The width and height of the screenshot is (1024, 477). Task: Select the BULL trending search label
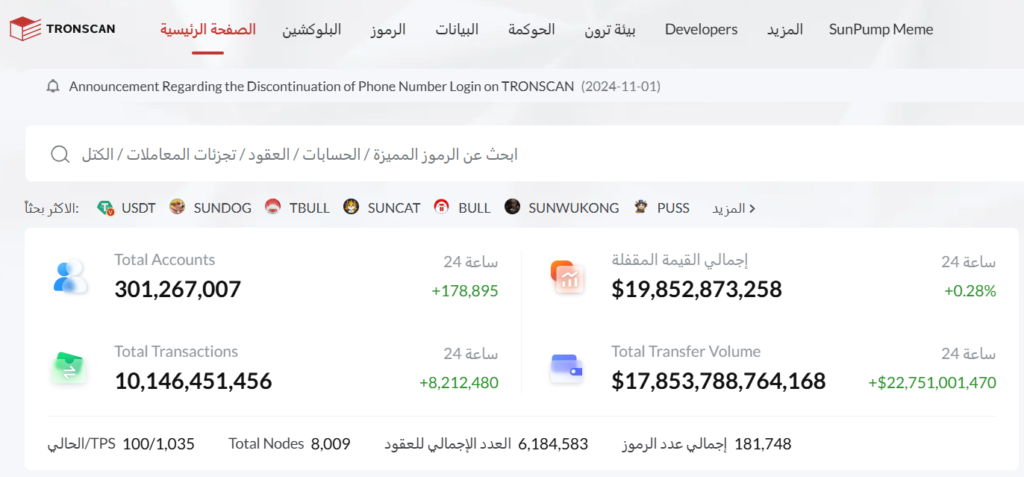(474, 208)
